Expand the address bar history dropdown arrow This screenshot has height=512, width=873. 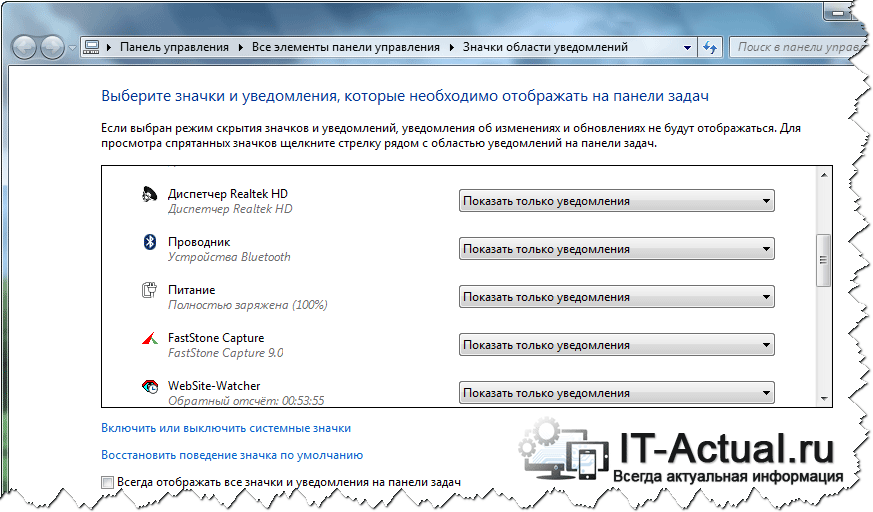coord(687,48)
